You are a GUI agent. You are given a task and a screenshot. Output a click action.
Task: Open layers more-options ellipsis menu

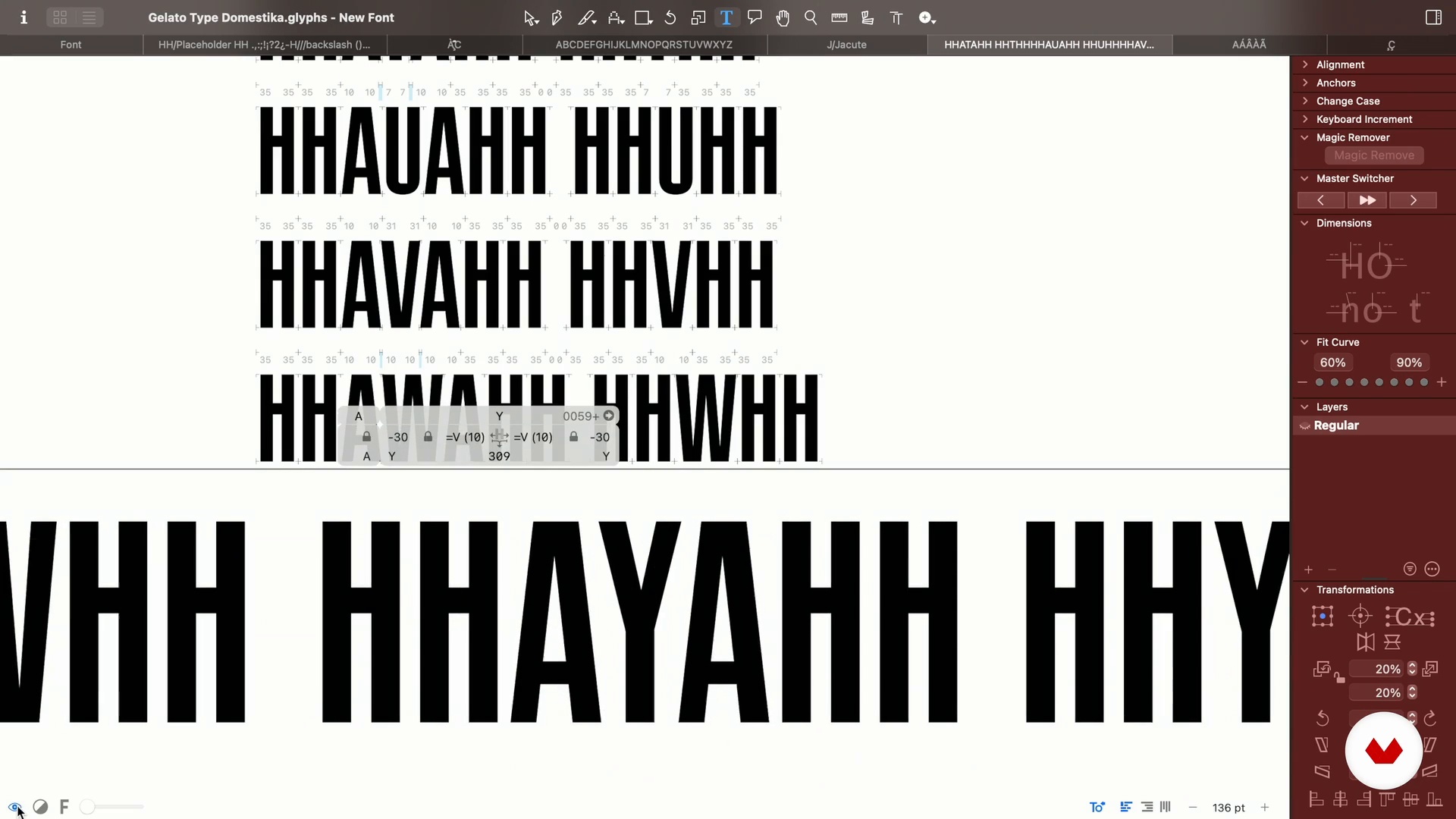point(1432,569)
